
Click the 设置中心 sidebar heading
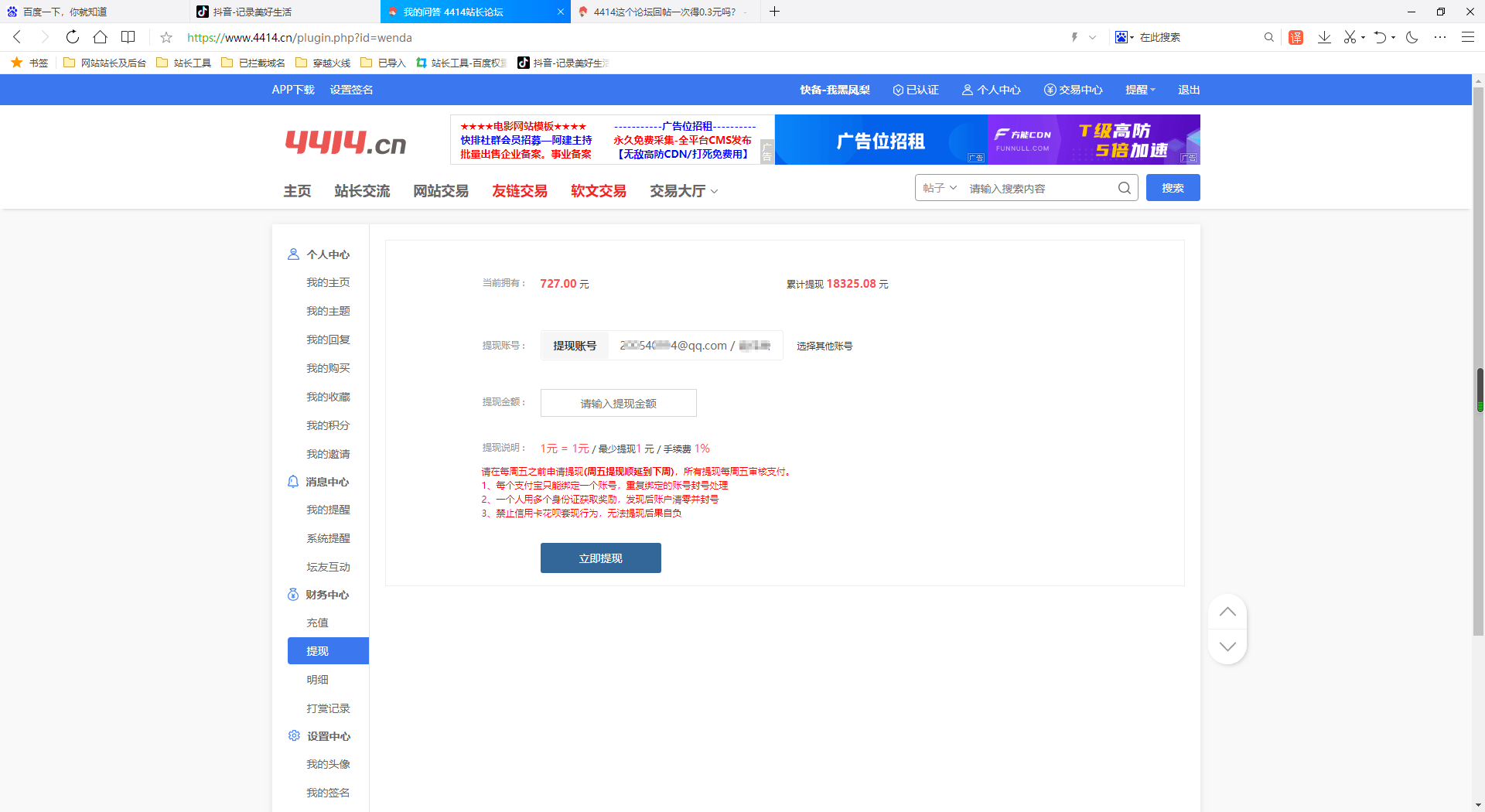(x=329, y=736)
